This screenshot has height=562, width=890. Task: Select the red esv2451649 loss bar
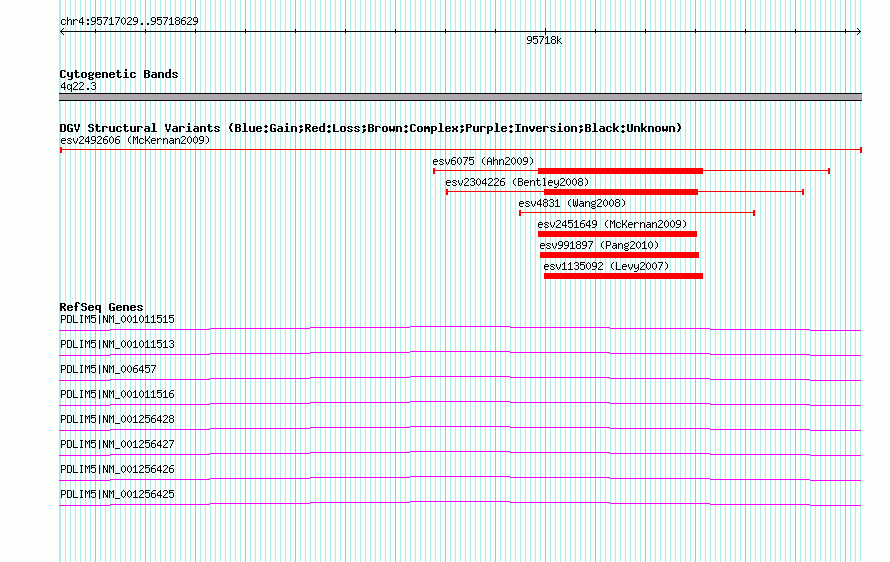click(x=618, y=234)
